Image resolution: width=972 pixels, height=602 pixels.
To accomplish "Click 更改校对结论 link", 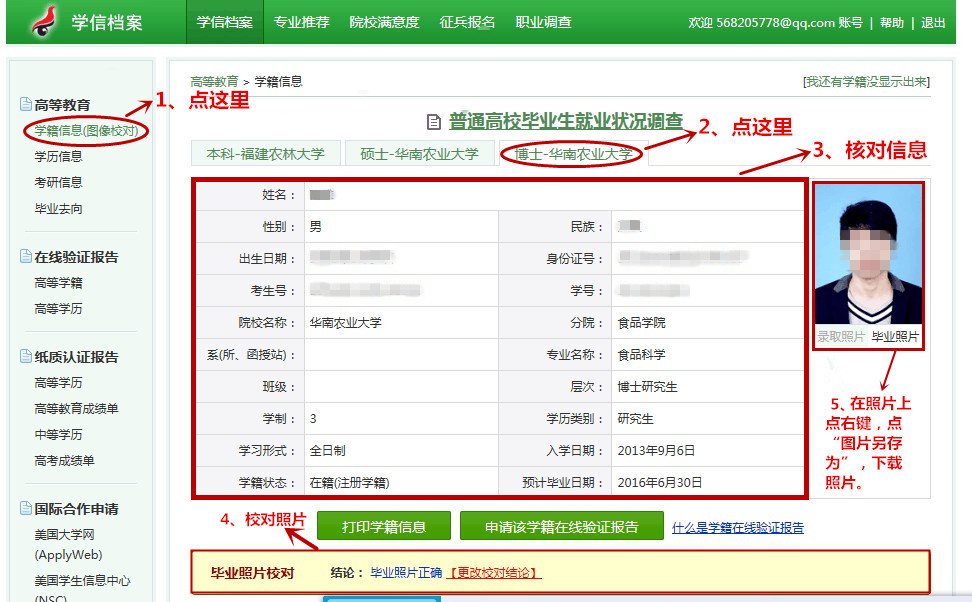I will [x=493, y=573].
